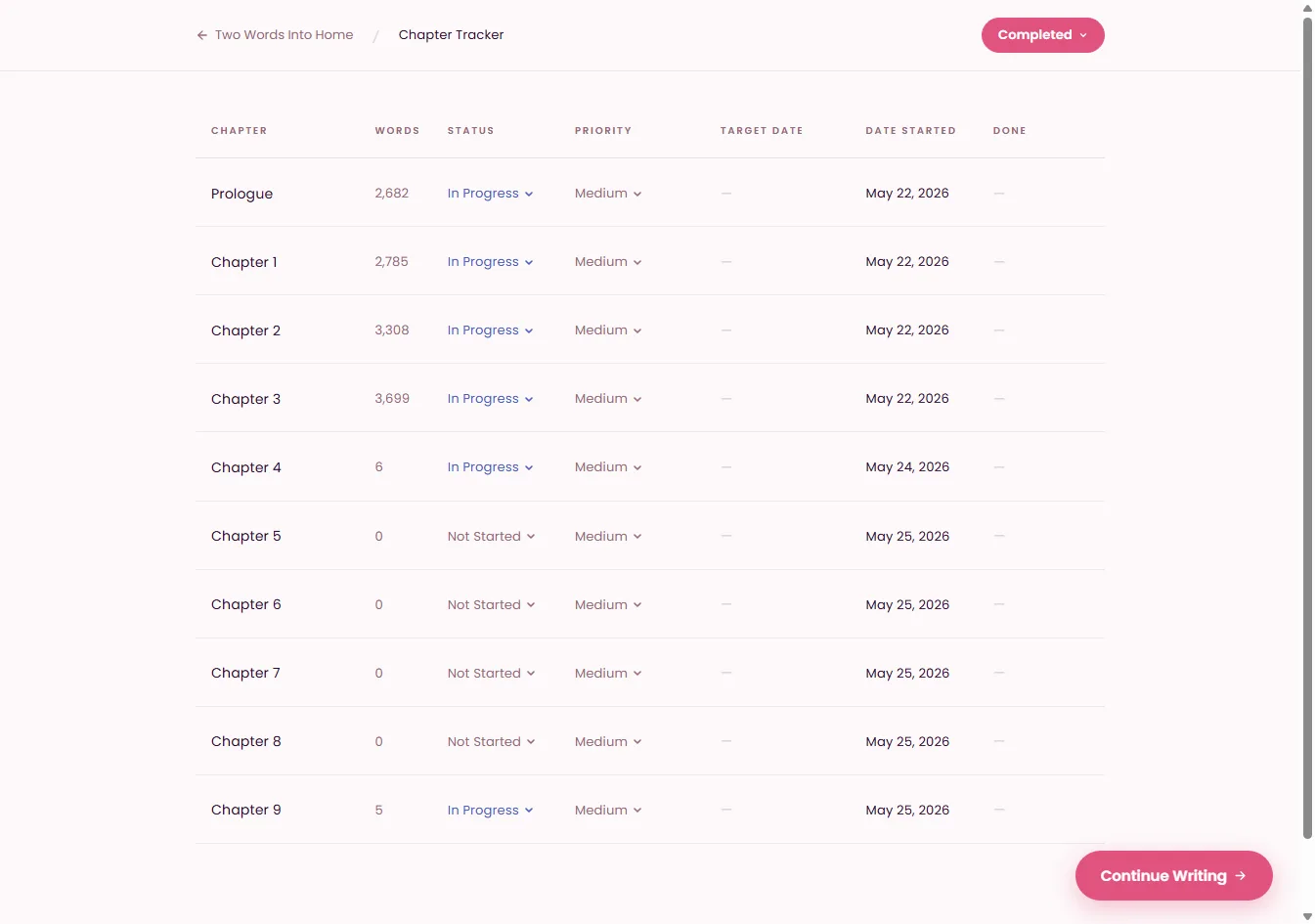Open Chapter 5 Not Started dropdown

[x=491, y=537]
